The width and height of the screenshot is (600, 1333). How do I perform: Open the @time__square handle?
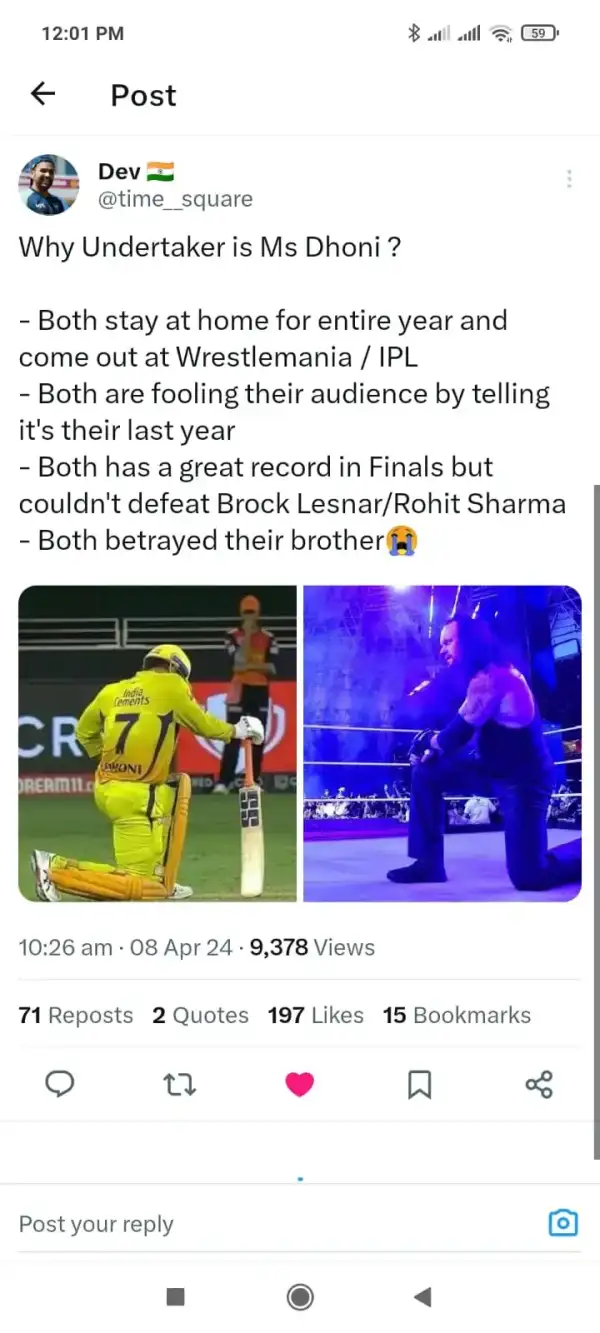[x=175, y=200]
